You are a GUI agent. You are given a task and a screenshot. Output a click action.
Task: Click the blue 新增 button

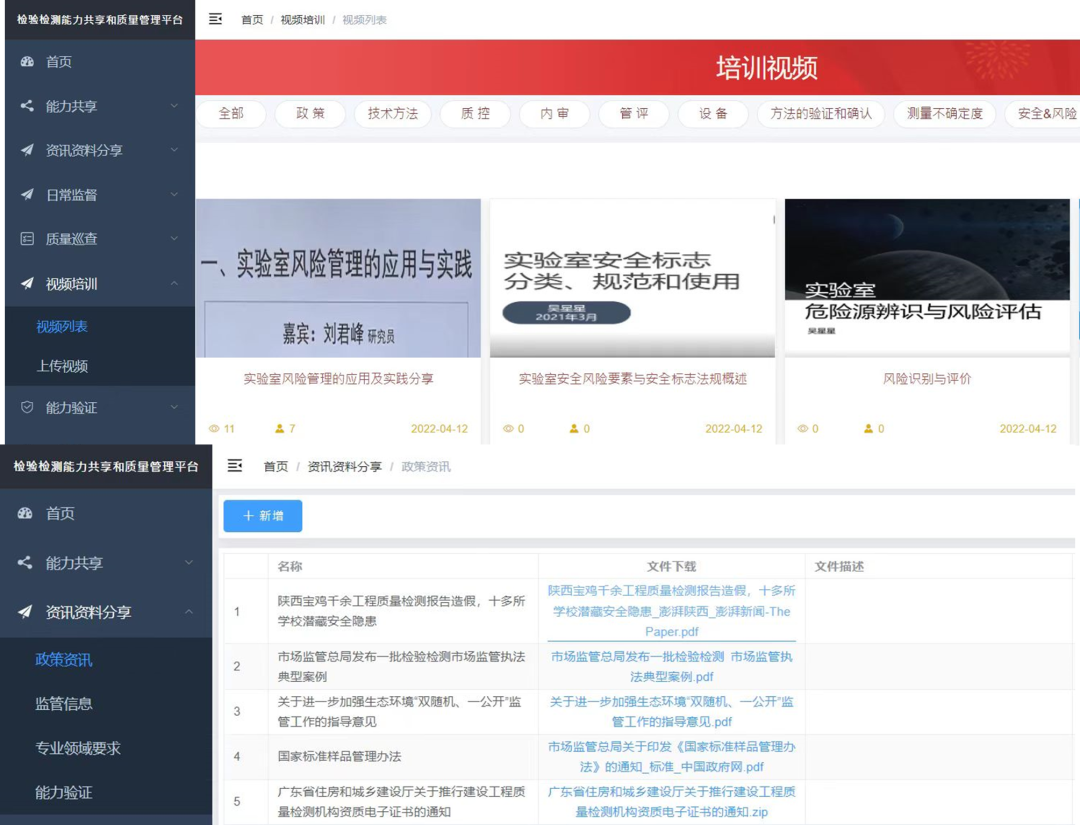coord(262,516)
